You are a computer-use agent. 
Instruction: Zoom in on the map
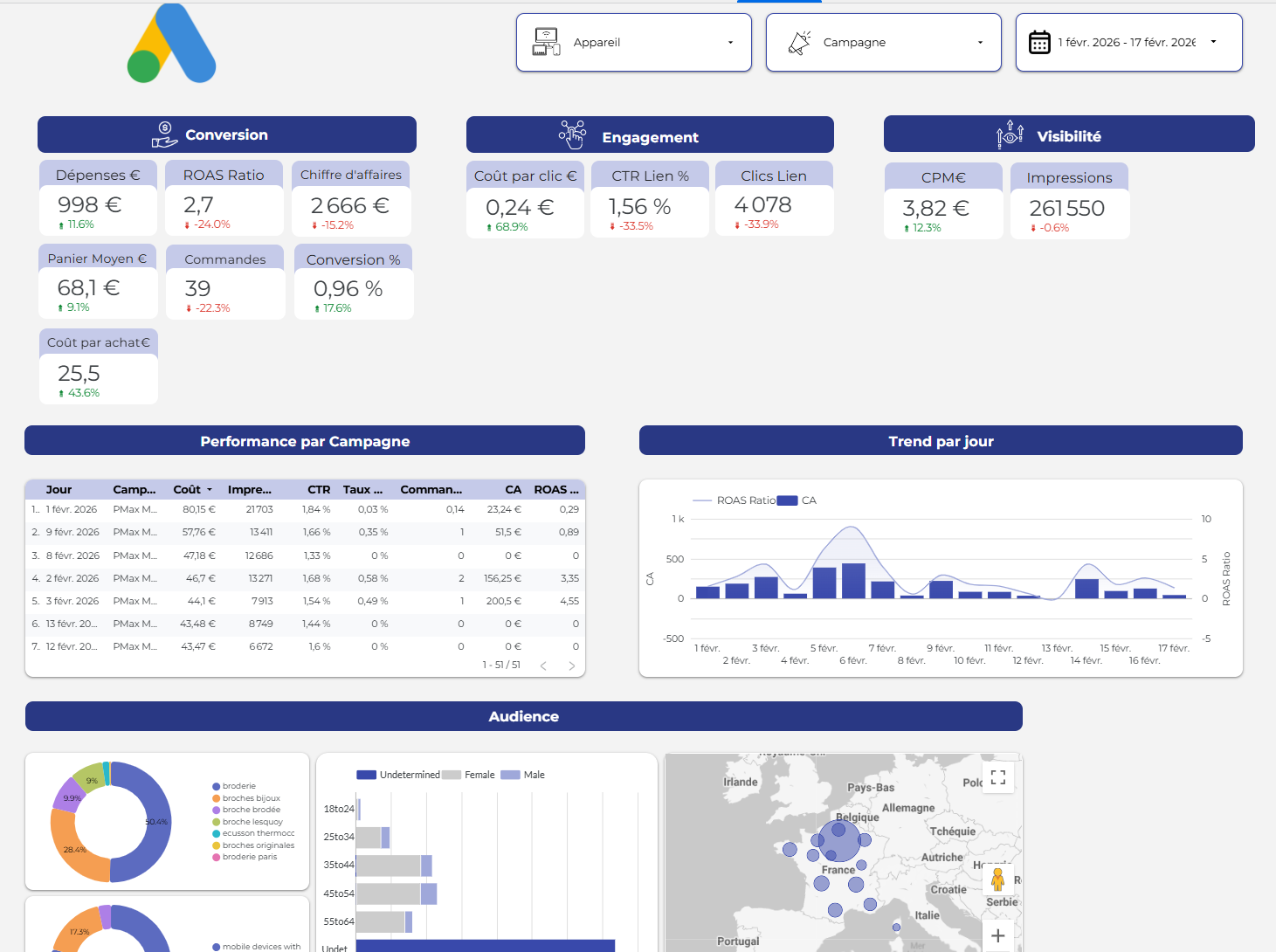pos(998,935)
